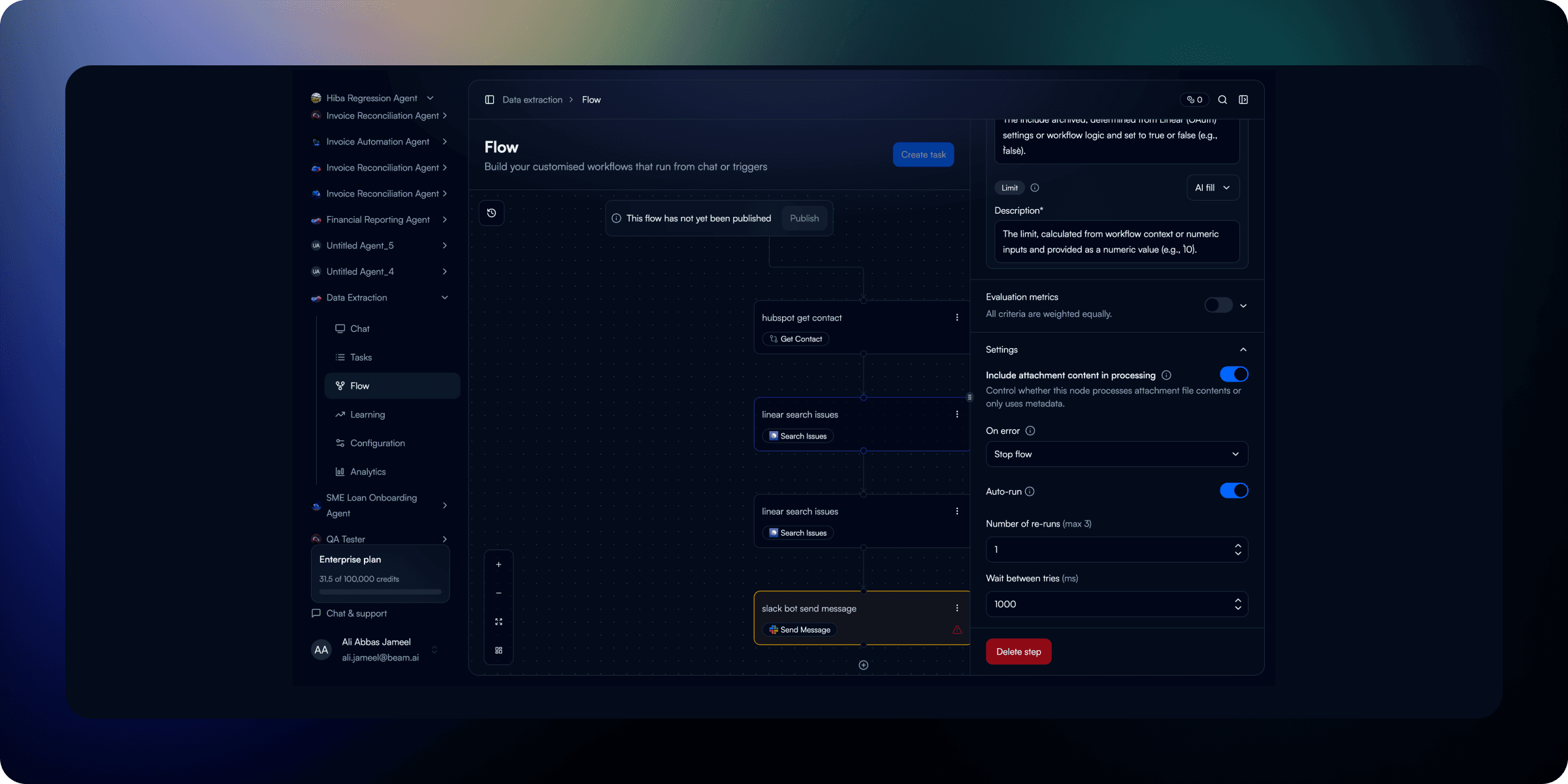
Task: Open hubspot get contact node options menu
Action: point(957,318)
